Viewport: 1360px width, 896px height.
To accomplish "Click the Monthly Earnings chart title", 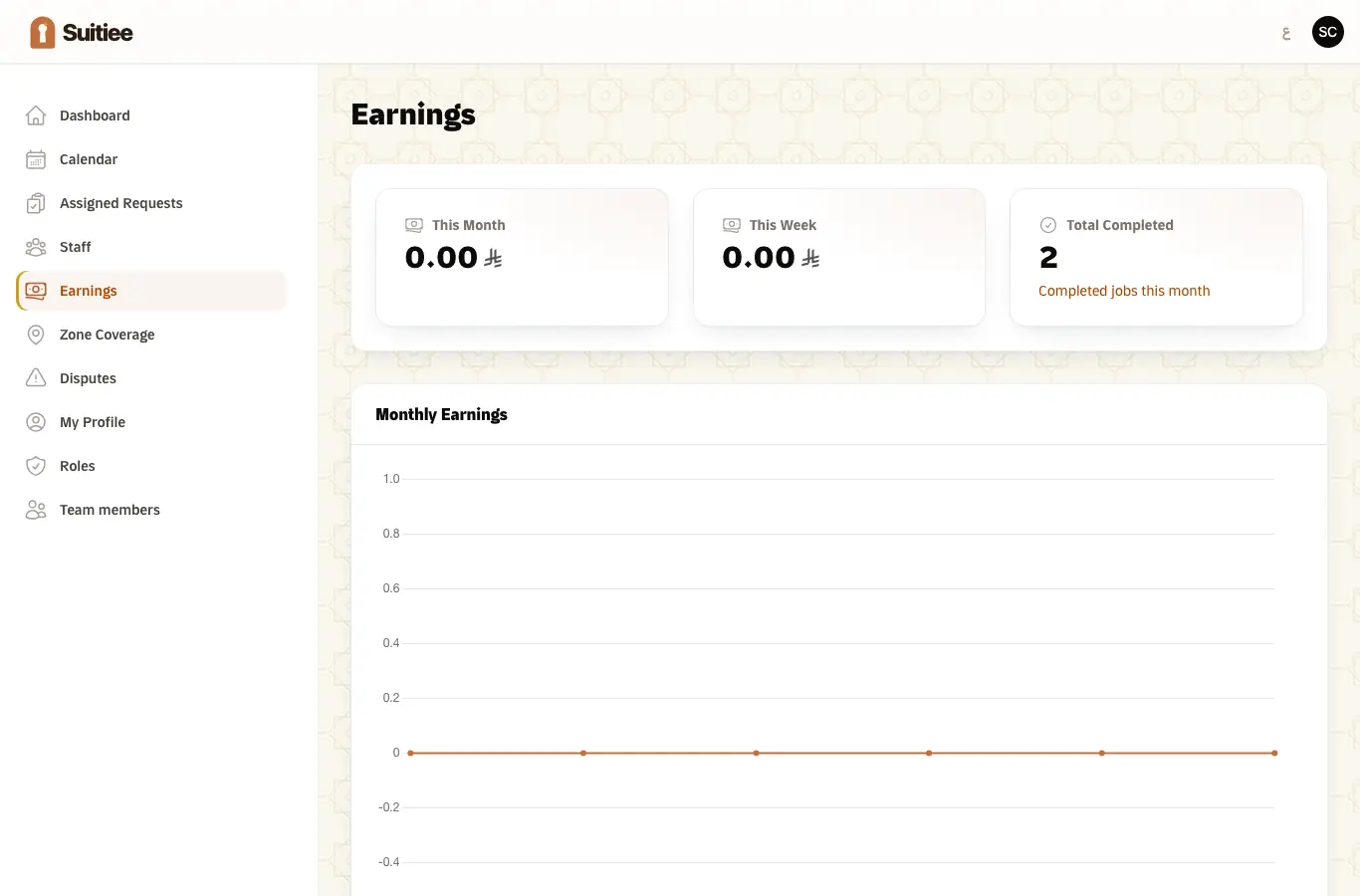I will (441, 414).
